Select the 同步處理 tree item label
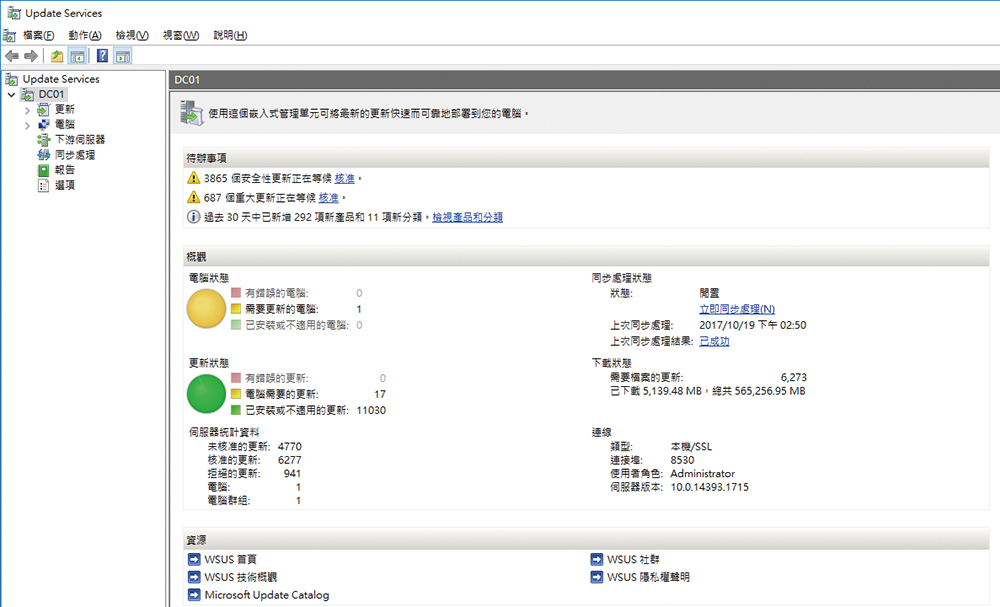 75,155
